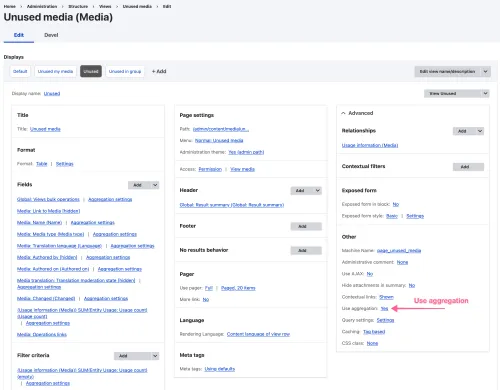Viewport: 500px width, 390px height.
Task: Open Global: Views bulk operations field
Action: click(48, 199)
